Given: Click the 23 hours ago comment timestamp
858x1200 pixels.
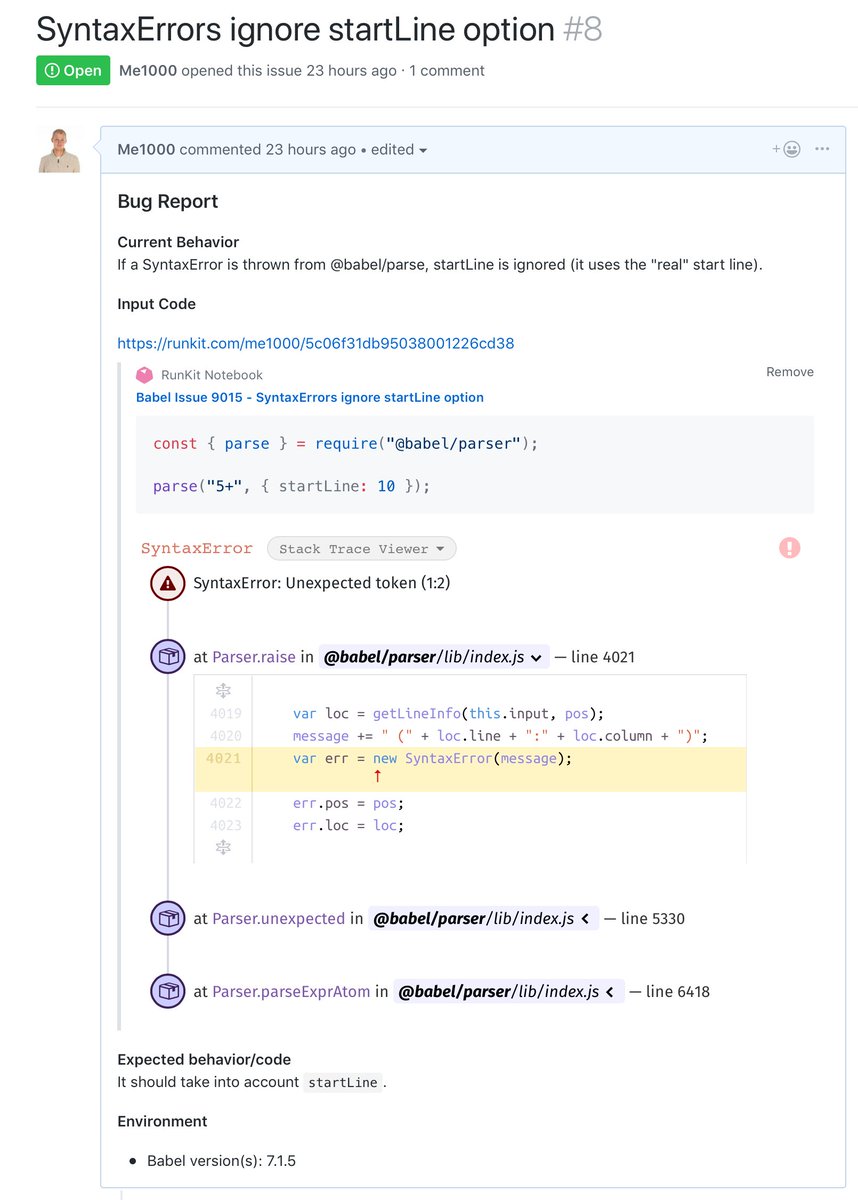Looking at the screenshot, I should click(x=310, y=149).
